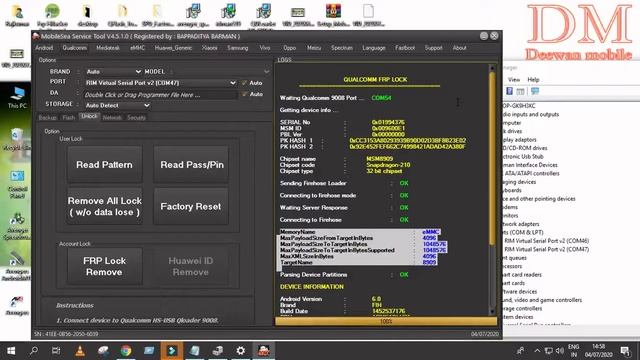Select Human Interface Devices in Device Manager

tap(530, 165)
